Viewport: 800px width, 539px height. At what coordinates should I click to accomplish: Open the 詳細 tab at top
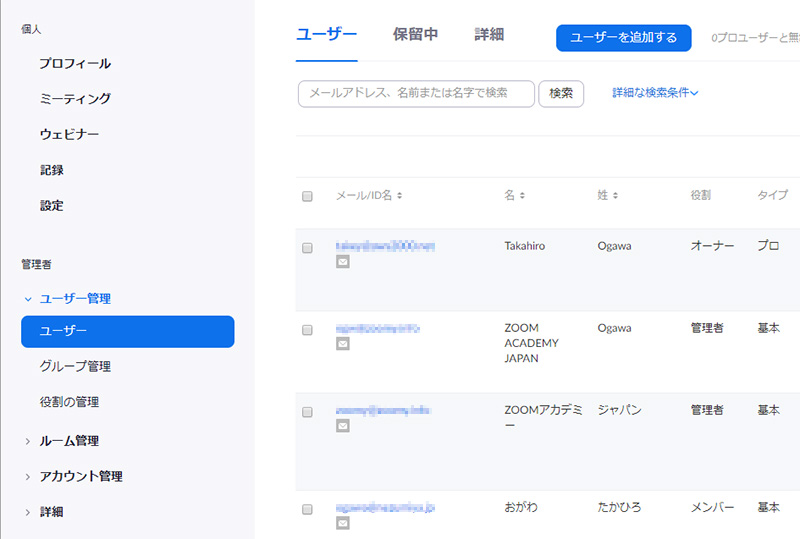click(489, 35)
